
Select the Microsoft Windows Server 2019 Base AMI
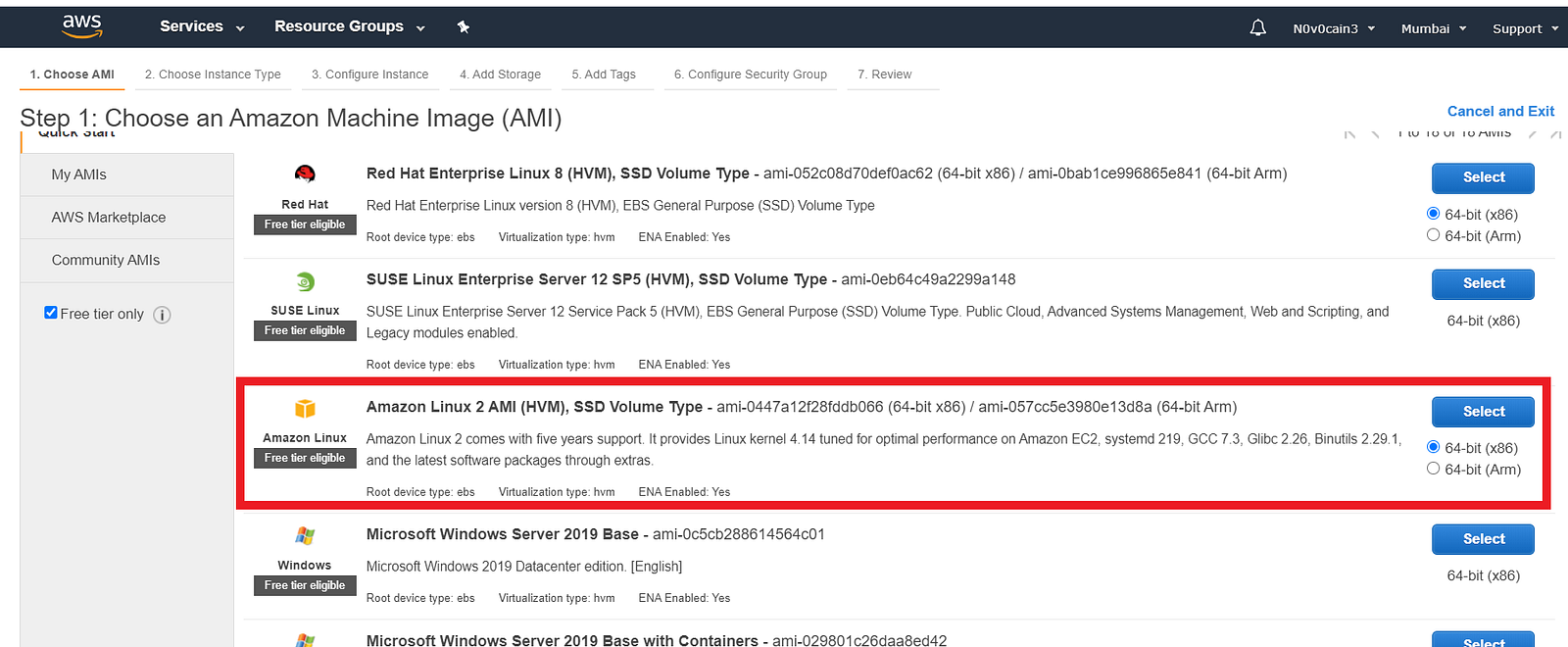1483,539
